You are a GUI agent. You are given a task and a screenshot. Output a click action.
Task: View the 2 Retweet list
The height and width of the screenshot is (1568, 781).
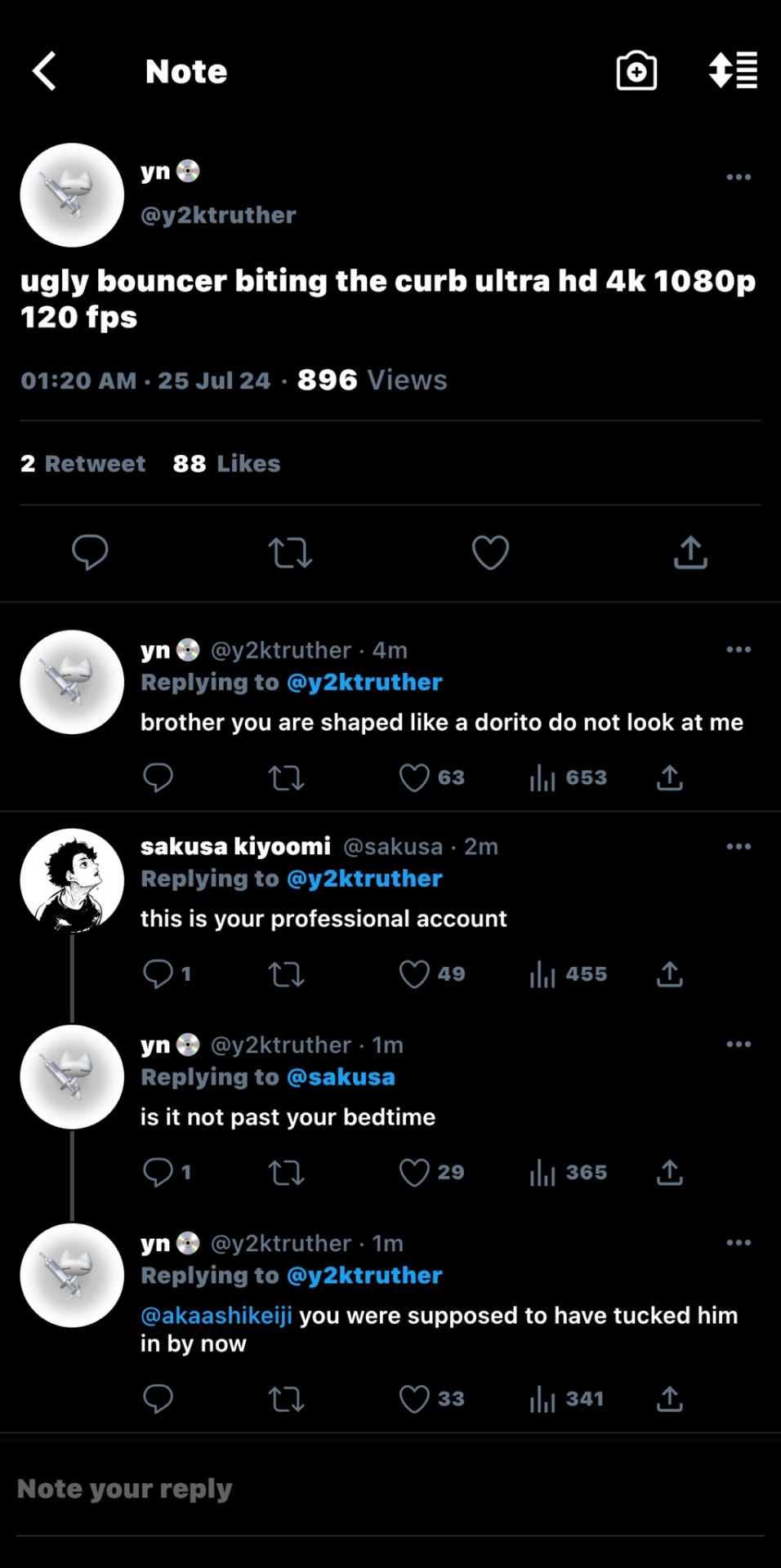[x=83, y=464]
